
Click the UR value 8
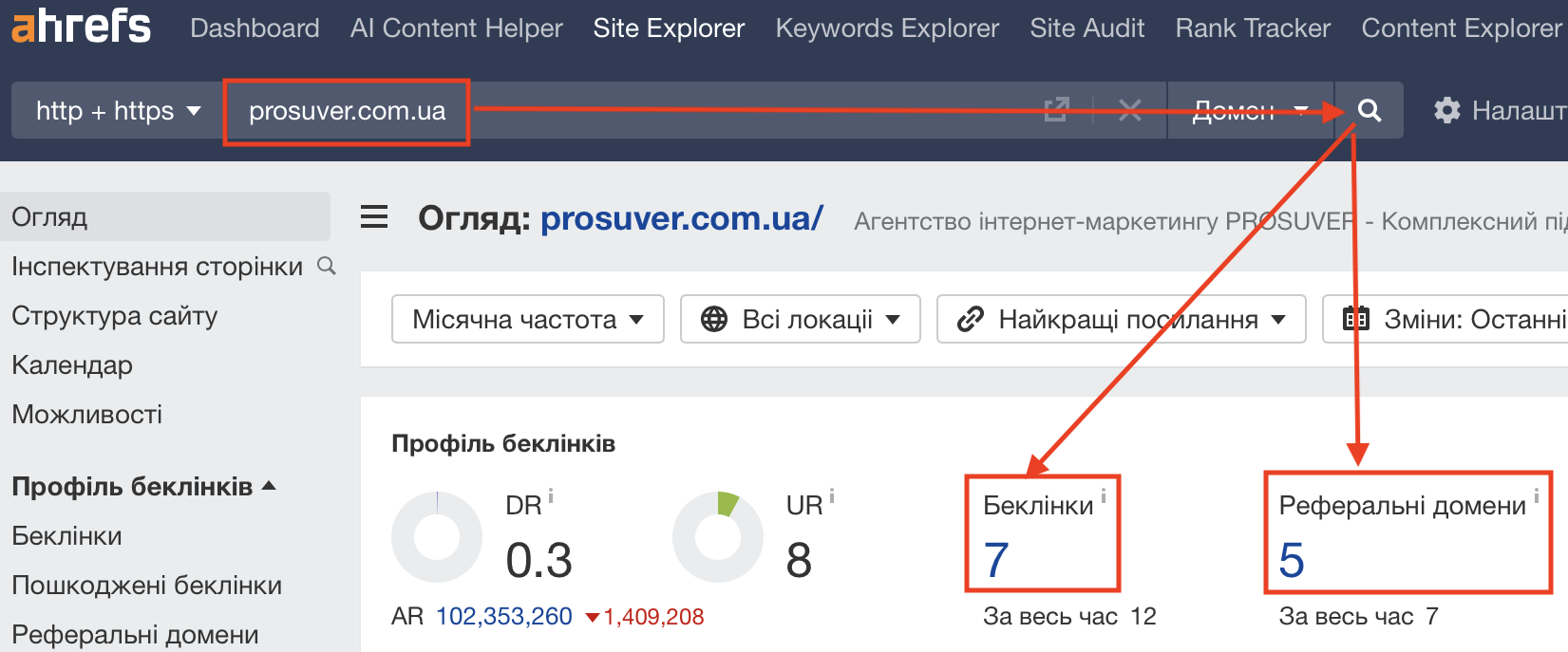[799, 560]
